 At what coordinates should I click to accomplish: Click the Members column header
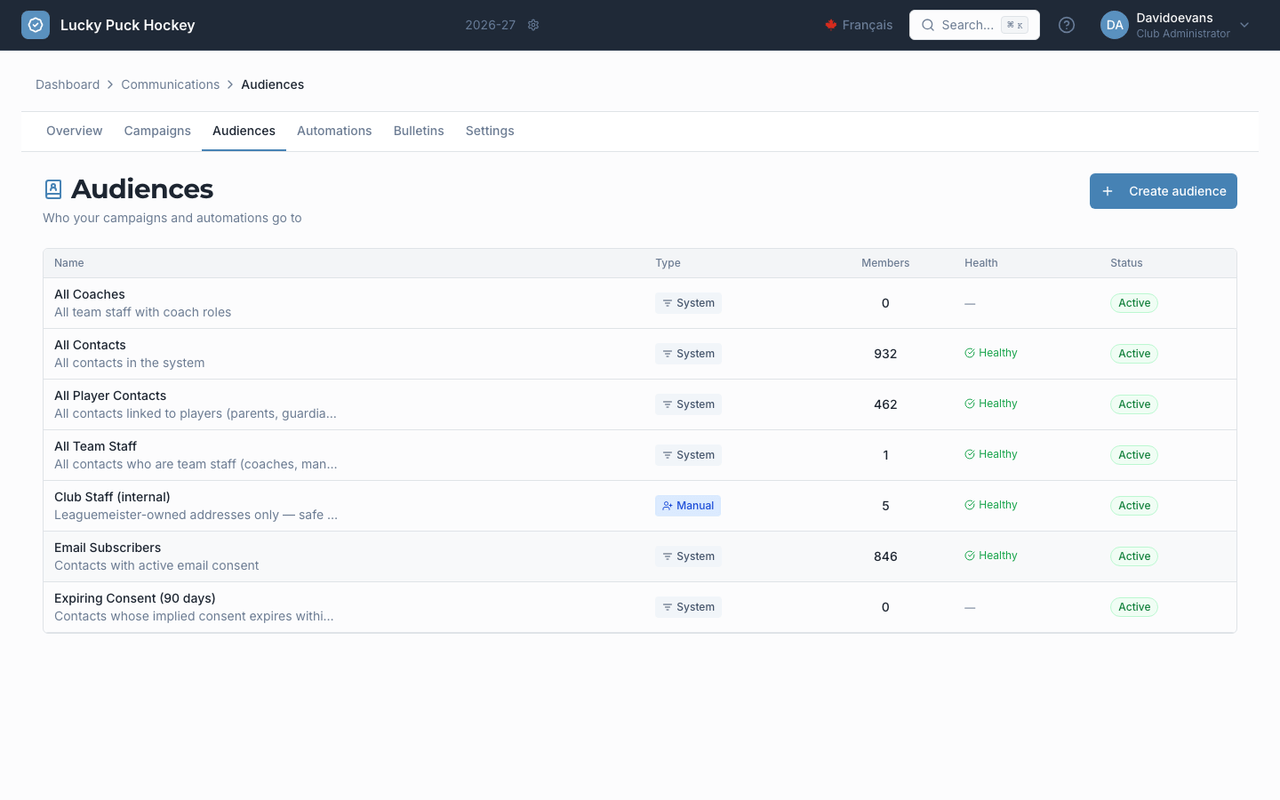(885, 263)
